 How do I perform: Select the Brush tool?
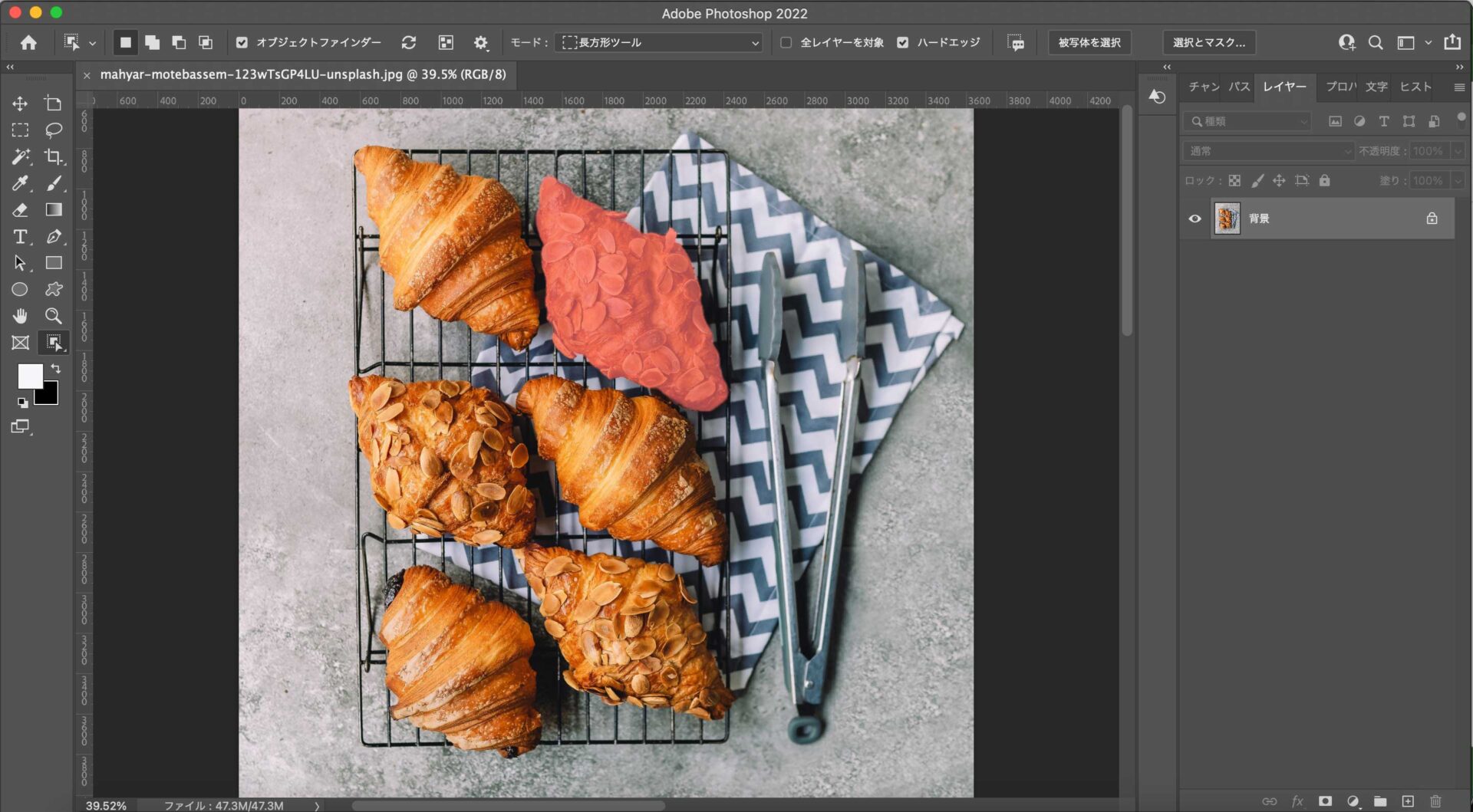53,183
